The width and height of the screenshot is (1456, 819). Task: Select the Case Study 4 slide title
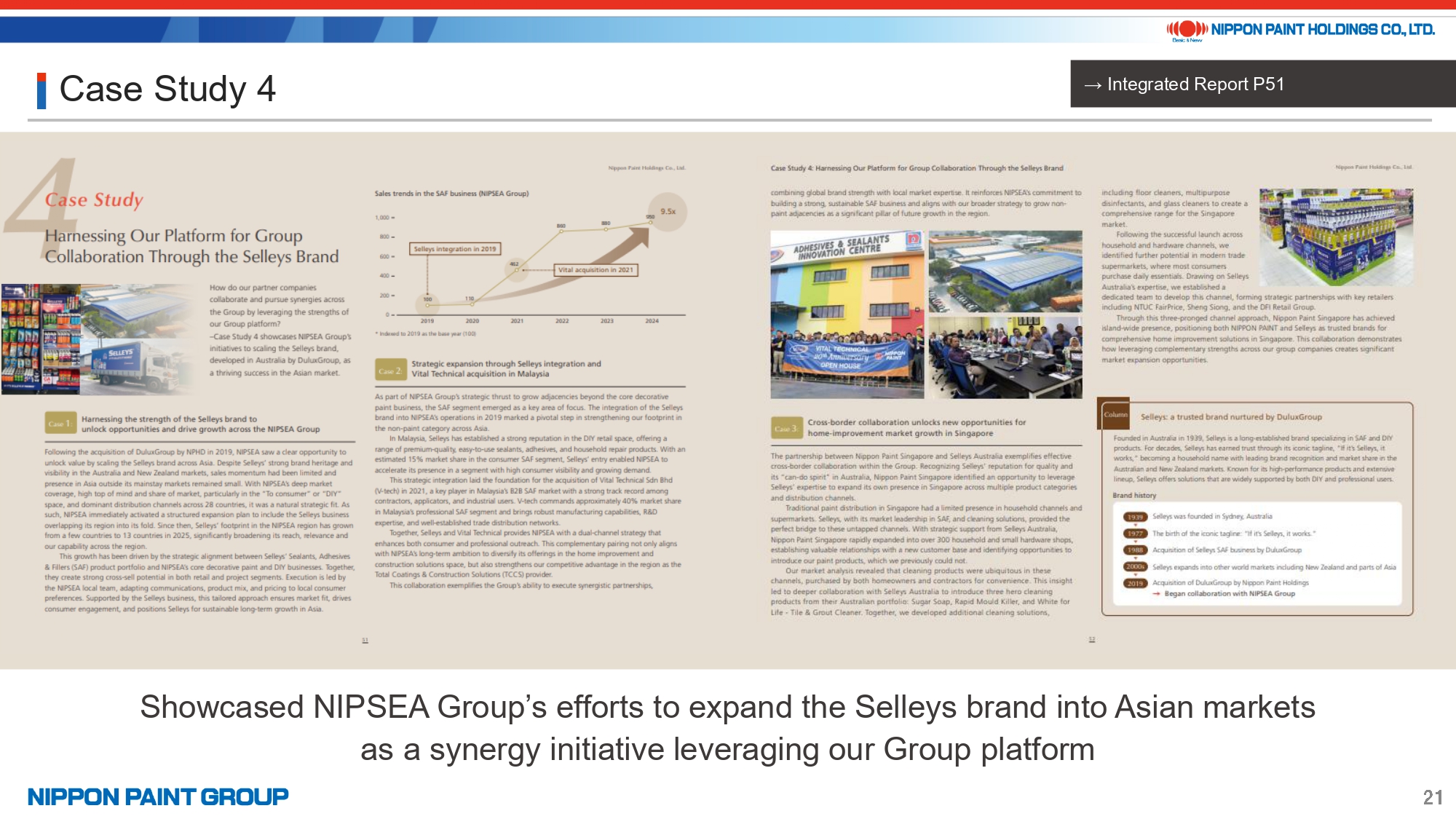167,89
